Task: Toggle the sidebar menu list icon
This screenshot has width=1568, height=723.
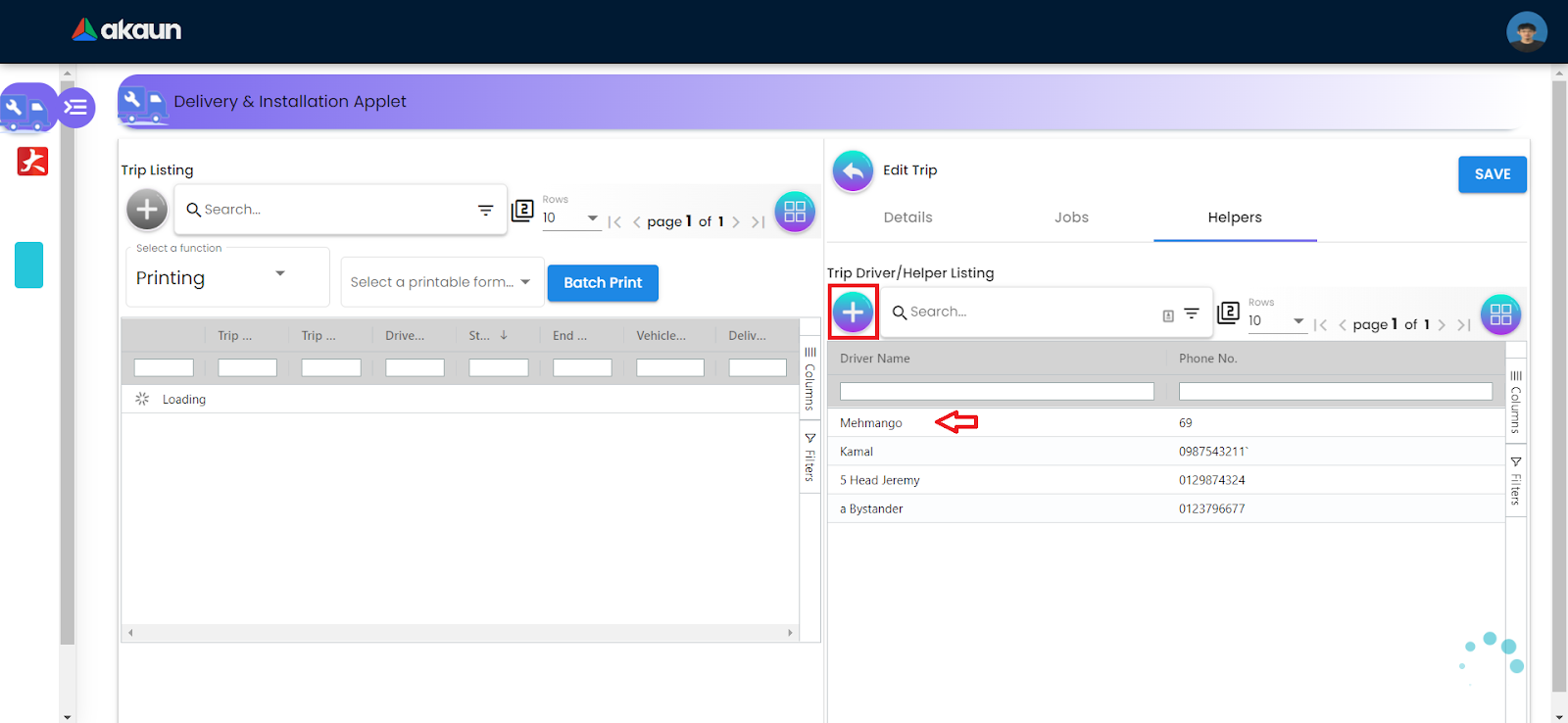Action: click(x=75, y=108)
